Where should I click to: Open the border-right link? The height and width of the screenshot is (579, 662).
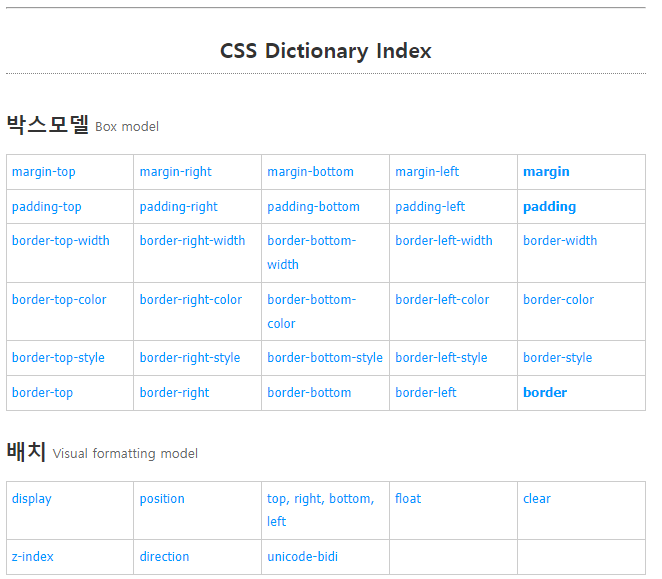coord(174,393)
